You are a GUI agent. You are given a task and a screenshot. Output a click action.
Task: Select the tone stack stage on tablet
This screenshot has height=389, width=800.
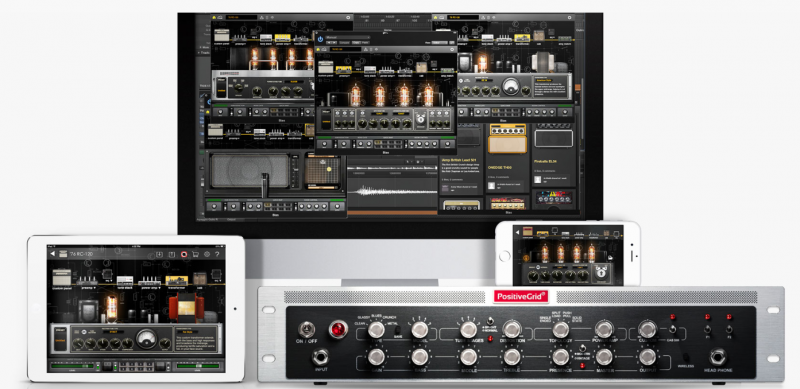(x=125, y=280)
